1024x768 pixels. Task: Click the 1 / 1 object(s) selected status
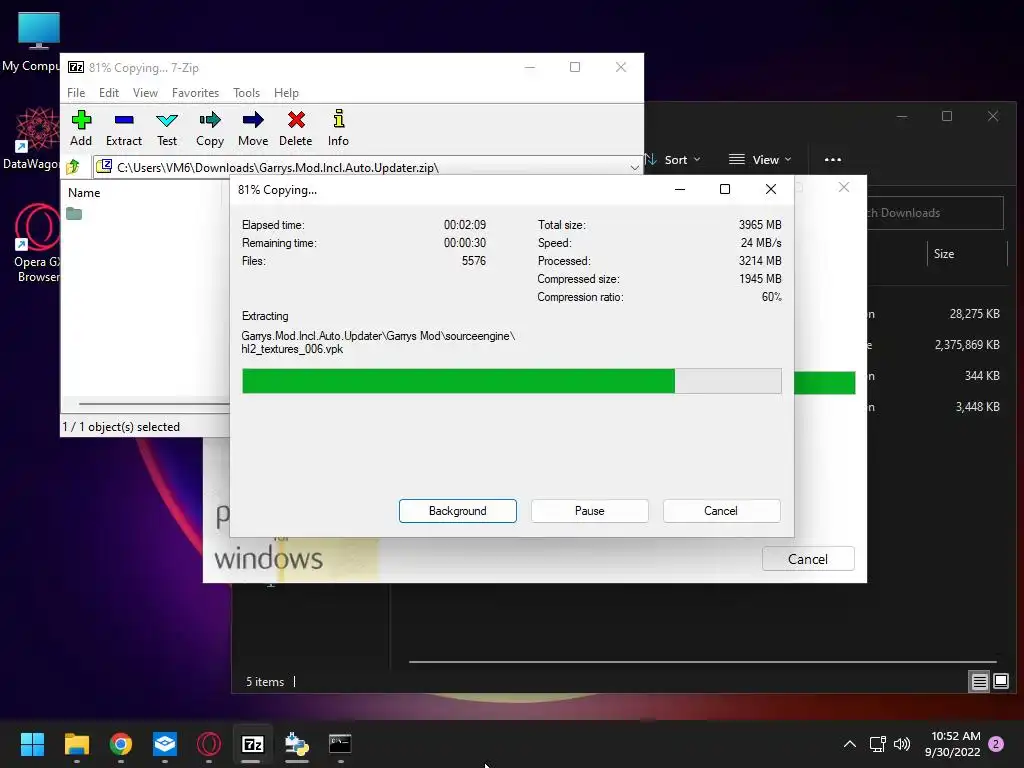point(121,426)
